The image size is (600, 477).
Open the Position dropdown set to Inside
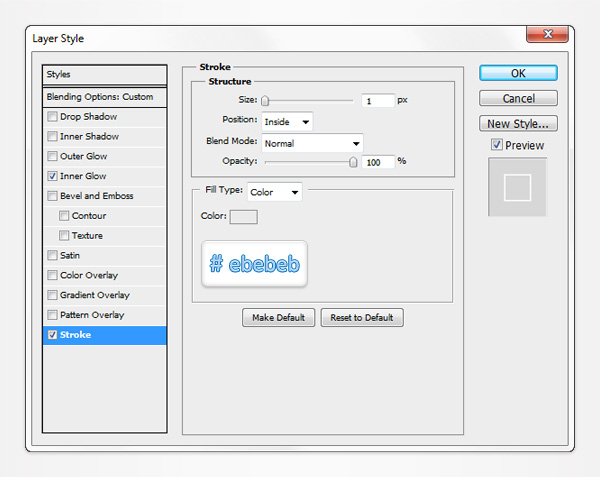coord(287,121)
